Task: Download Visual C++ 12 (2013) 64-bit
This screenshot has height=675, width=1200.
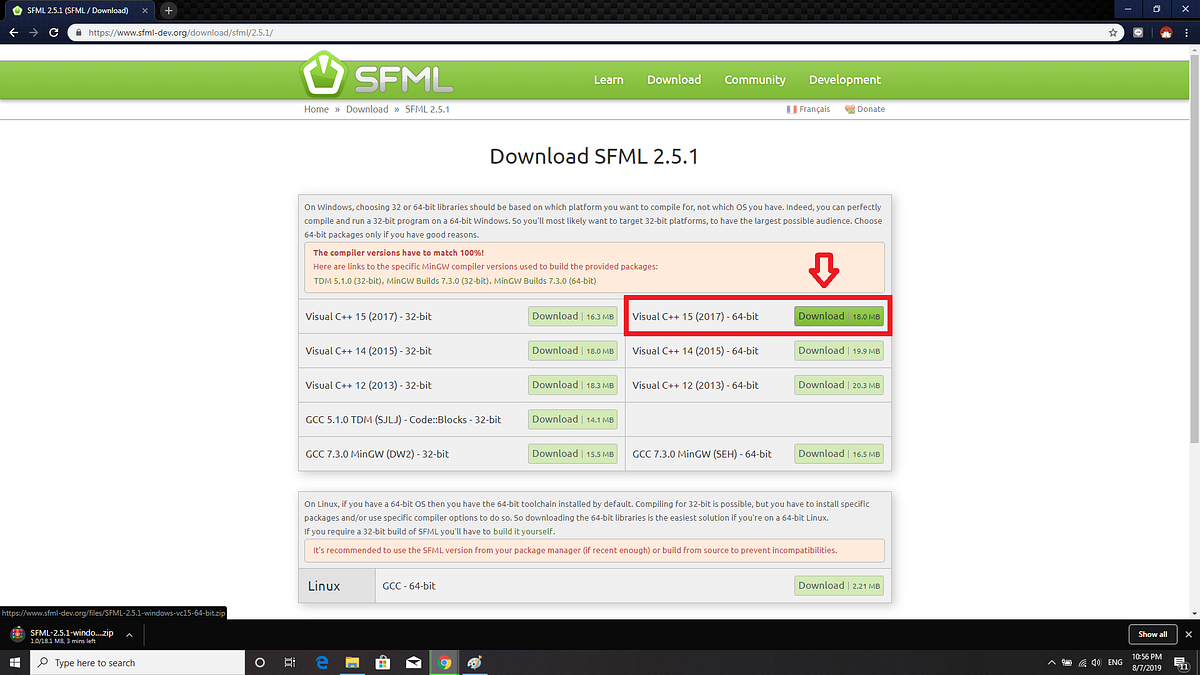Action: (839, 385)
